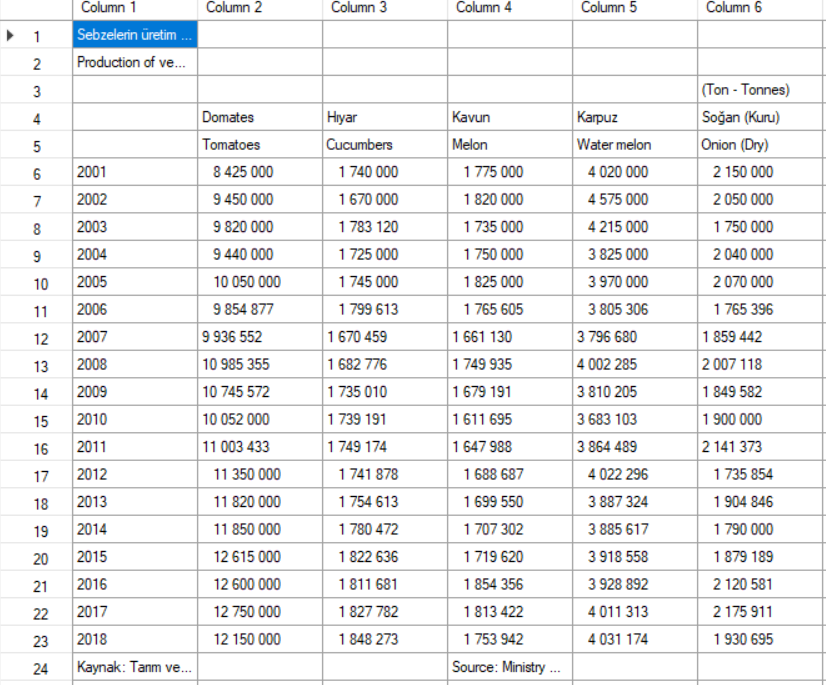Click the '(Ton - Tonnes)' cell
The height and width of the screenshot is (685, 826).
pos(762,90)
